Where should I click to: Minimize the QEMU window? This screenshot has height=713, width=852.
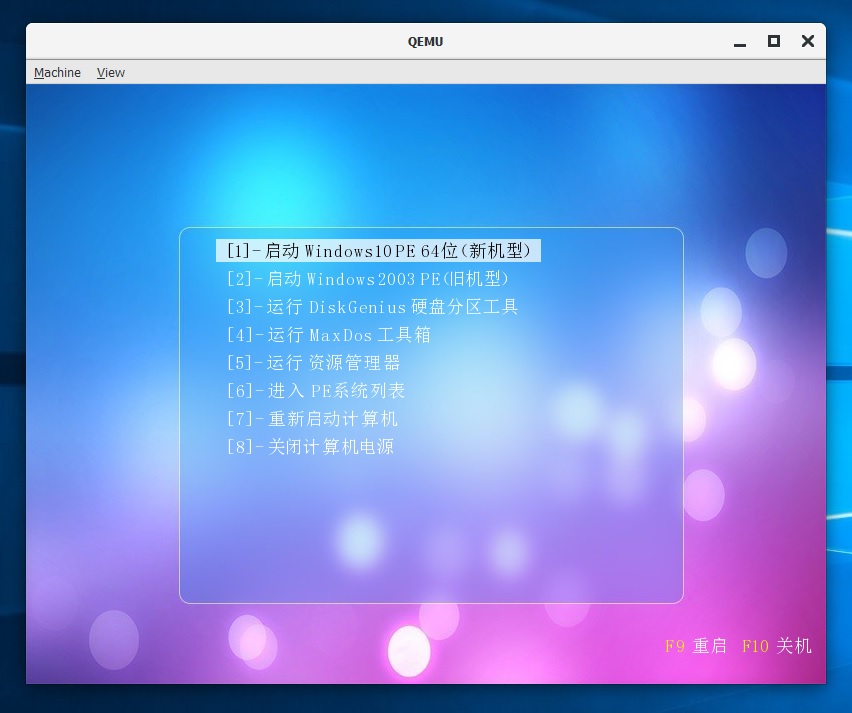pyautogui.click(x=740, y=42)
